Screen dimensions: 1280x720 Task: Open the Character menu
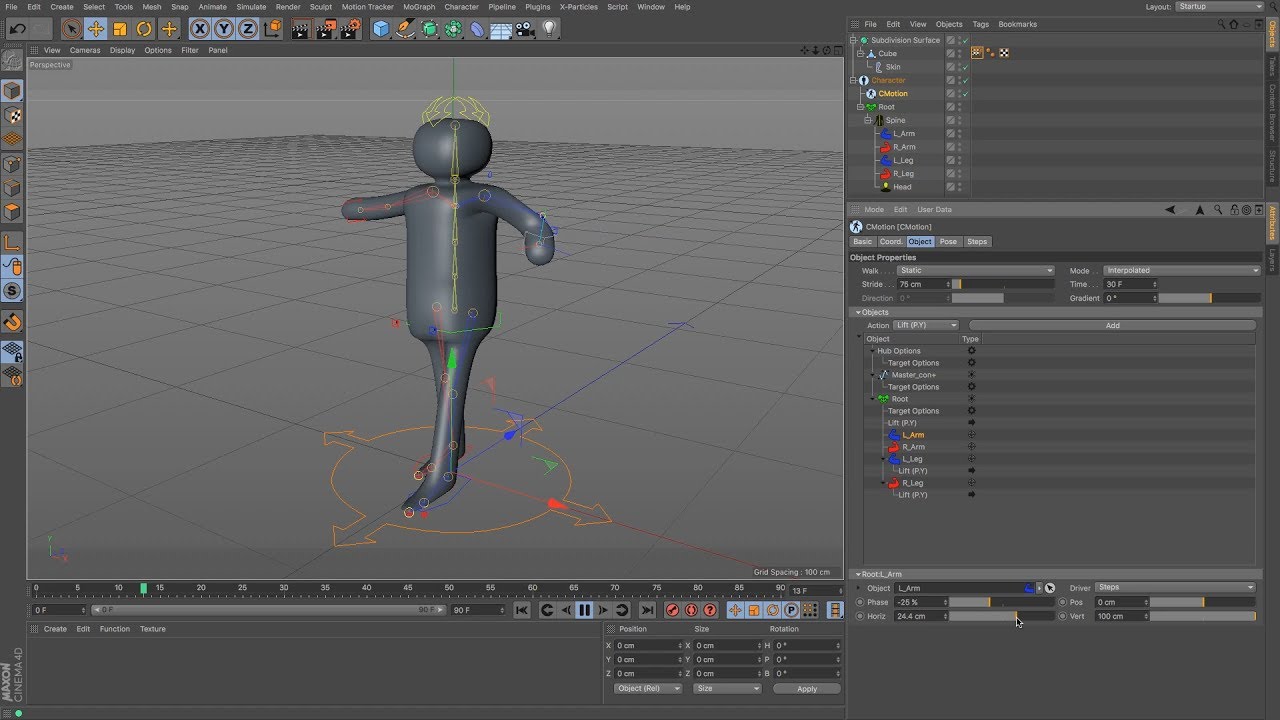pos(461,7)
